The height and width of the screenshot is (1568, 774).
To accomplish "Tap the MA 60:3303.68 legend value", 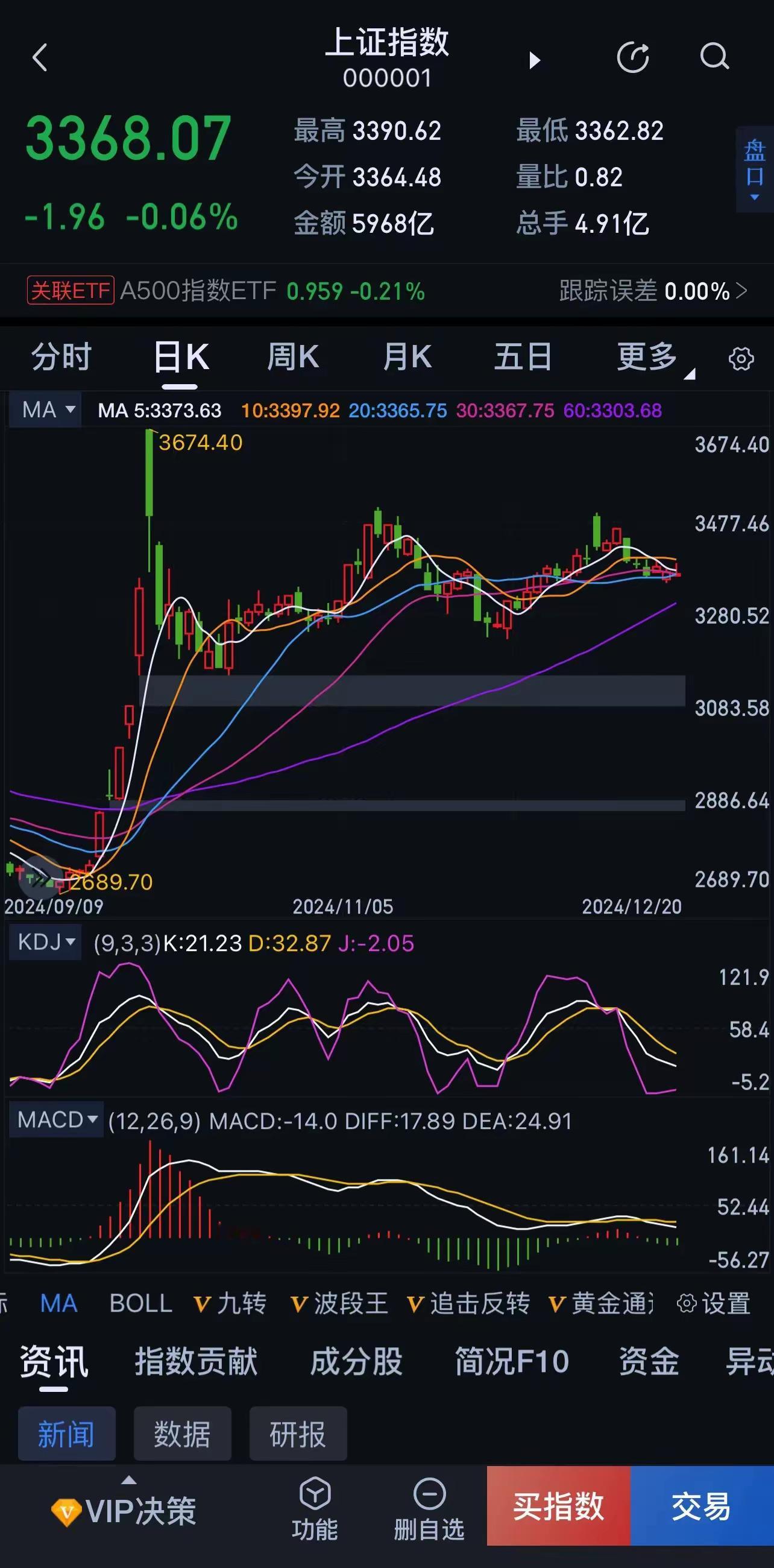I will 612,410.
